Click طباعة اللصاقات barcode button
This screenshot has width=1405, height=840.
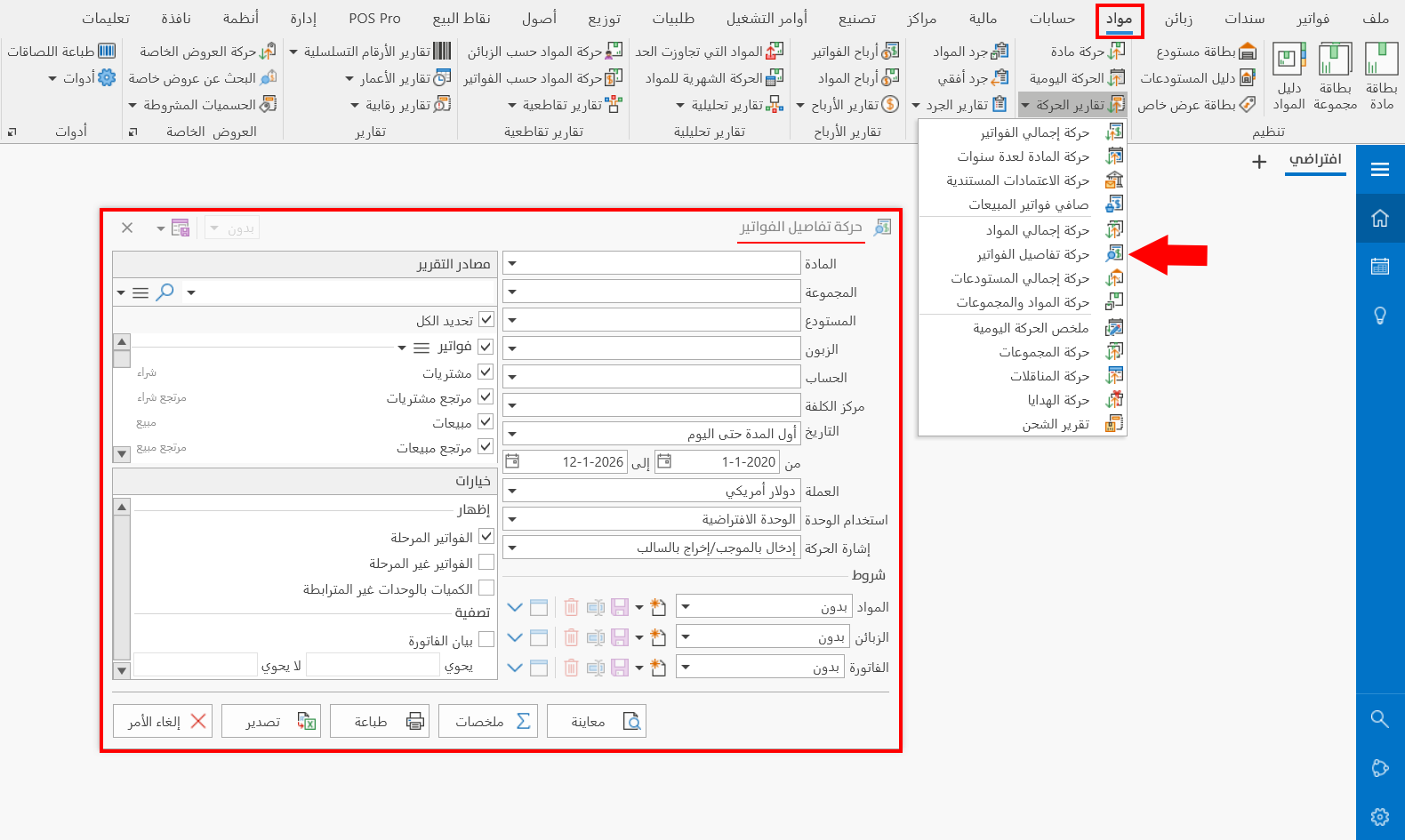coord(61,52)
